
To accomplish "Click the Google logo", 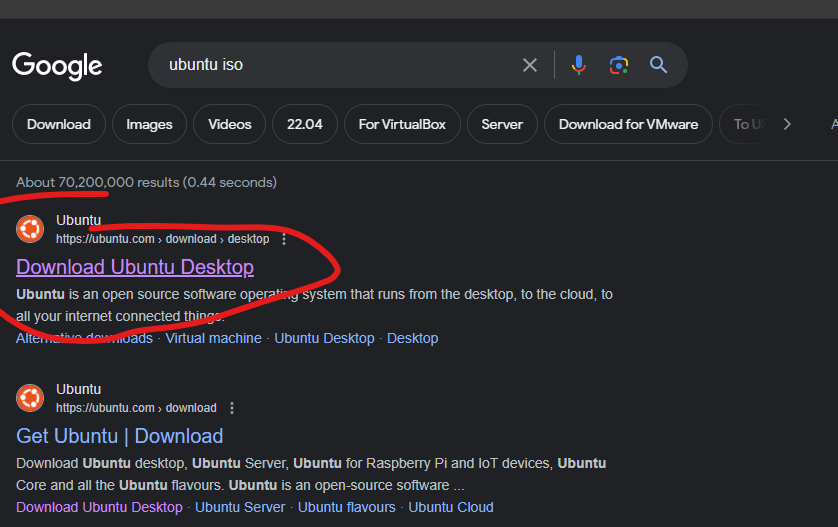I will 57,66.
